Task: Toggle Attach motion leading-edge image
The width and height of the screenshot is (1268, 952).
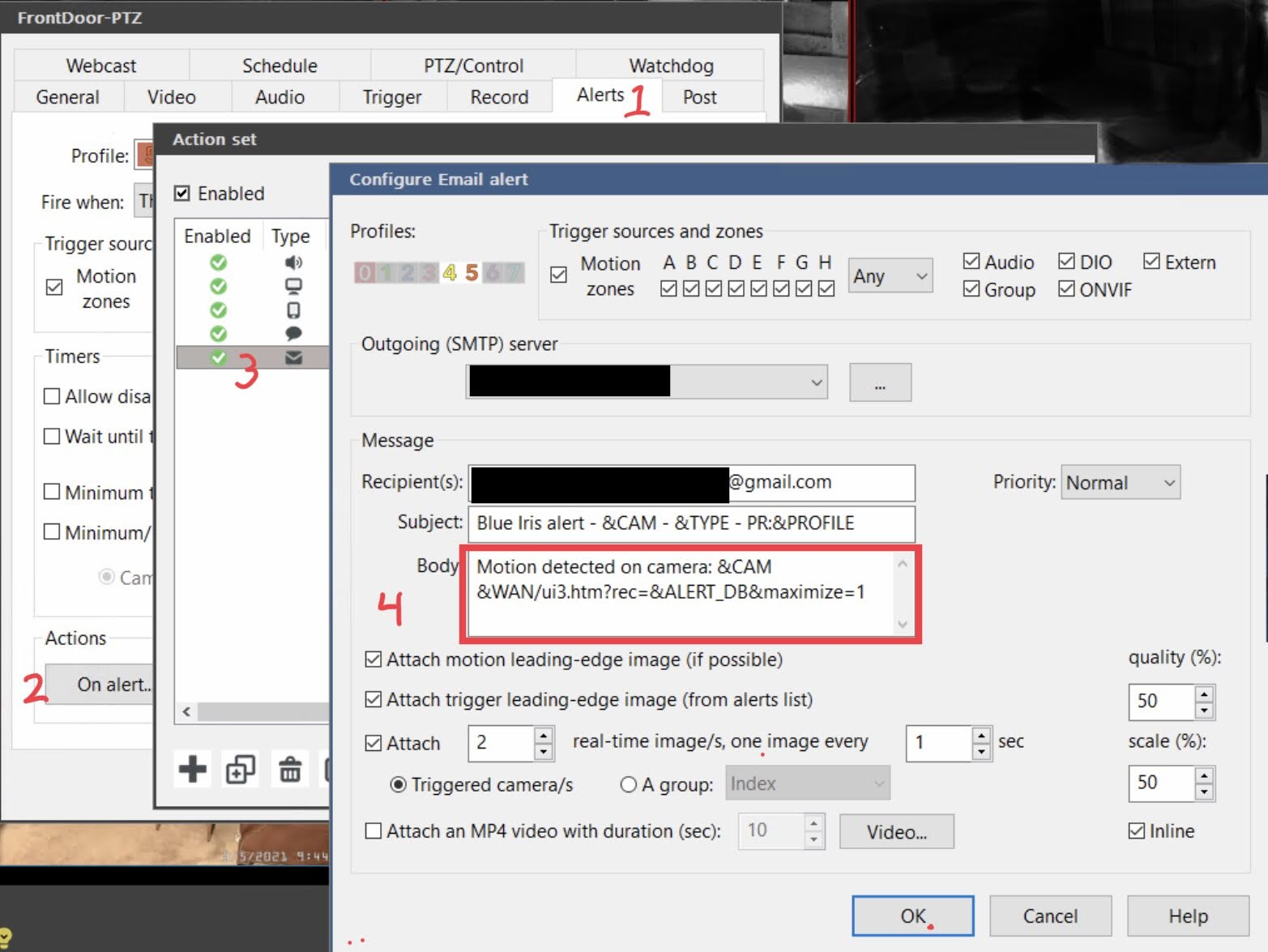Action: 373,660
